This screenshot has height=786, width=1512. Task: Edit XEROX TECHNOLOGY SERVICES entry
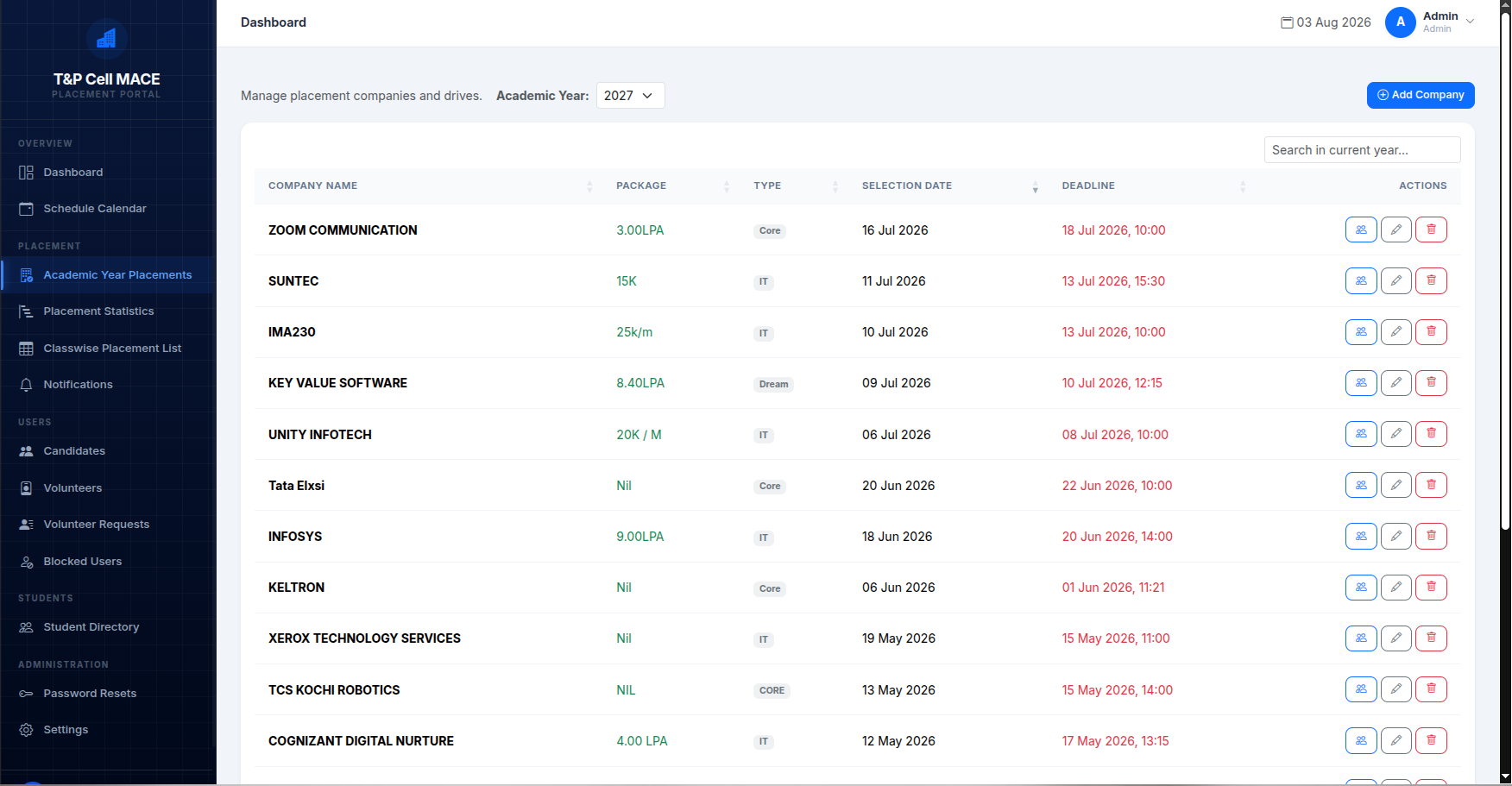click(x=1396, y=638)
